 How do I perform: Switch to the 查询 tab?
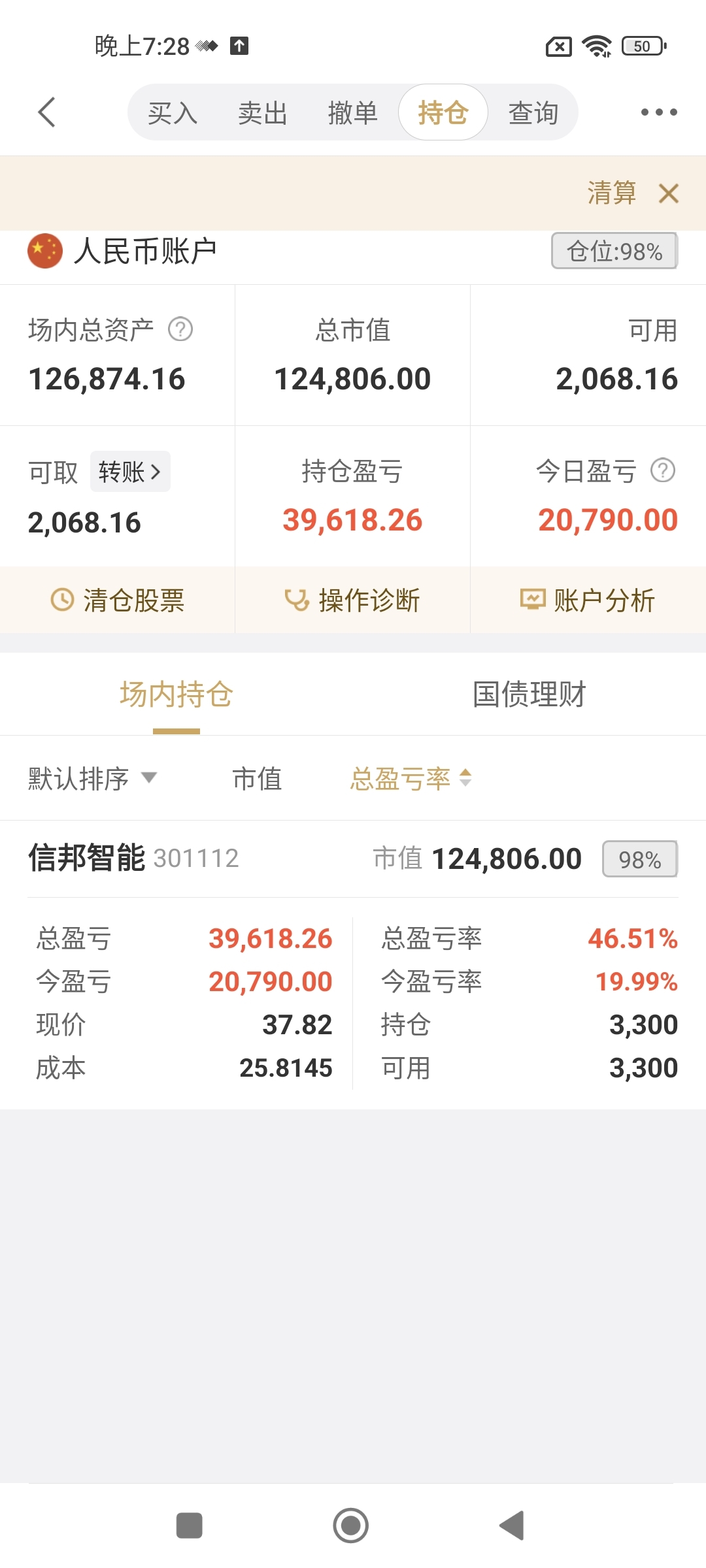pyautogui.click(x=533, y=112)
